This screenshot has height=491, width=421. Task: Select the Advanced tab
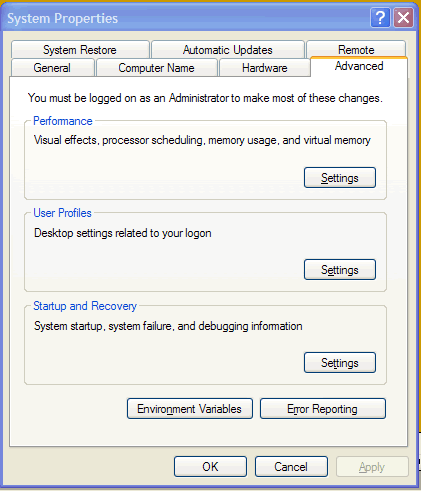click(359, 66)
